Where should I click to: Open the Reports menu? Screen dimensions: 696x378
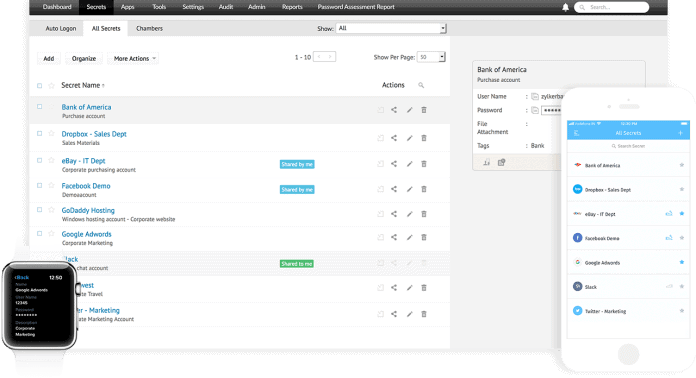click(x=292, y=7)
